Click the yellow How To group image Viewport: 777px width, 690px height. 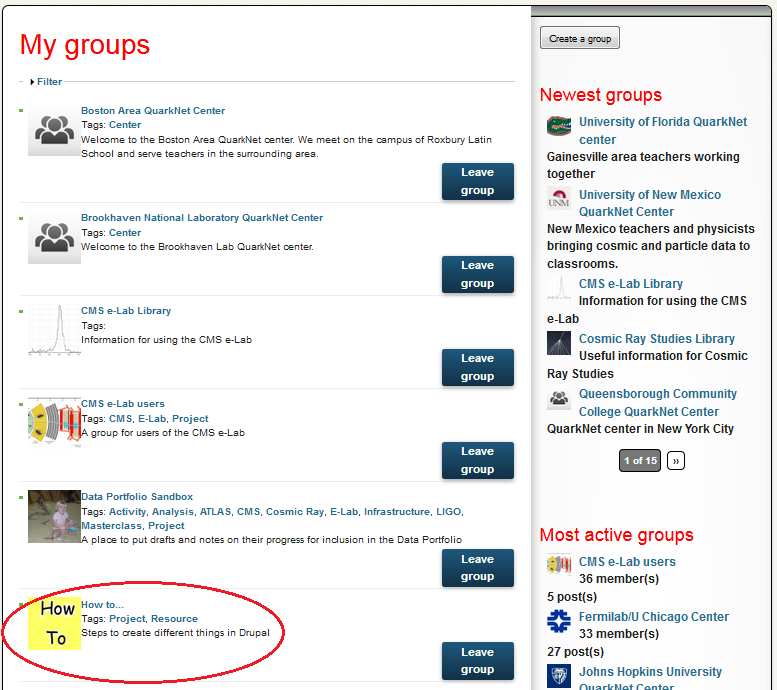tap(54, 624)
